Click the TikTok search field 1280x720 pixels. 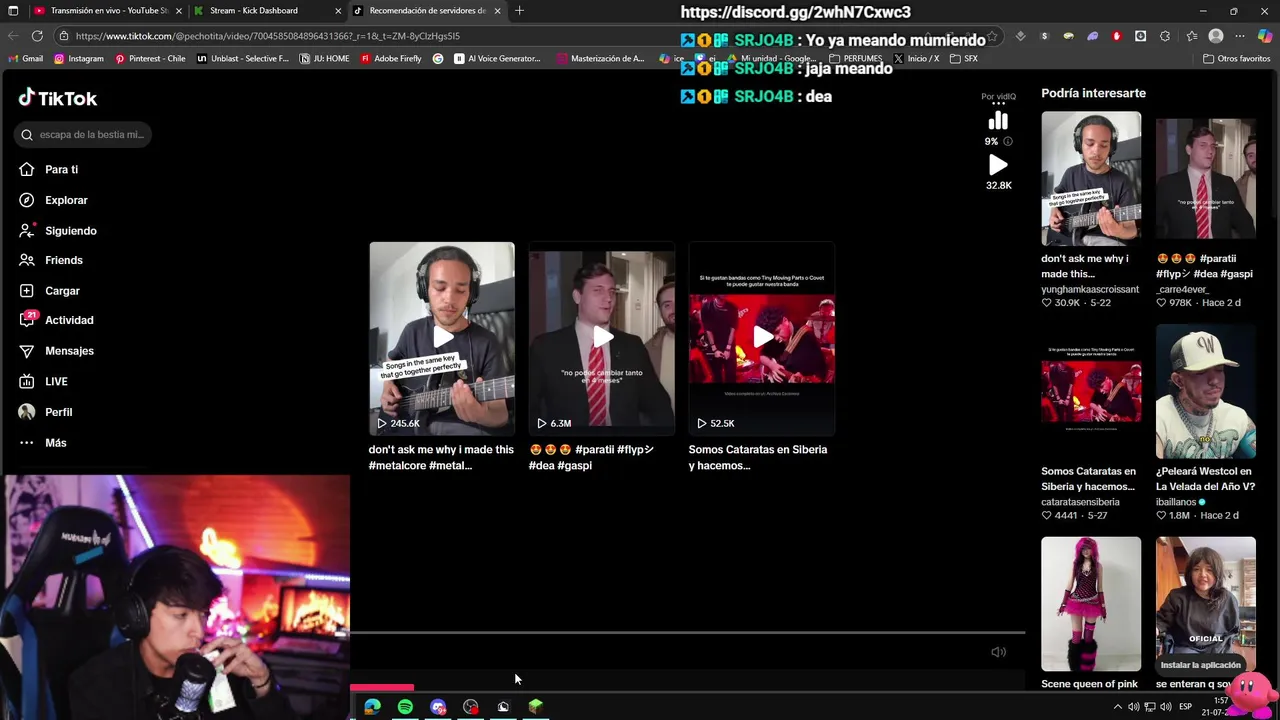[x=83, y=134]
